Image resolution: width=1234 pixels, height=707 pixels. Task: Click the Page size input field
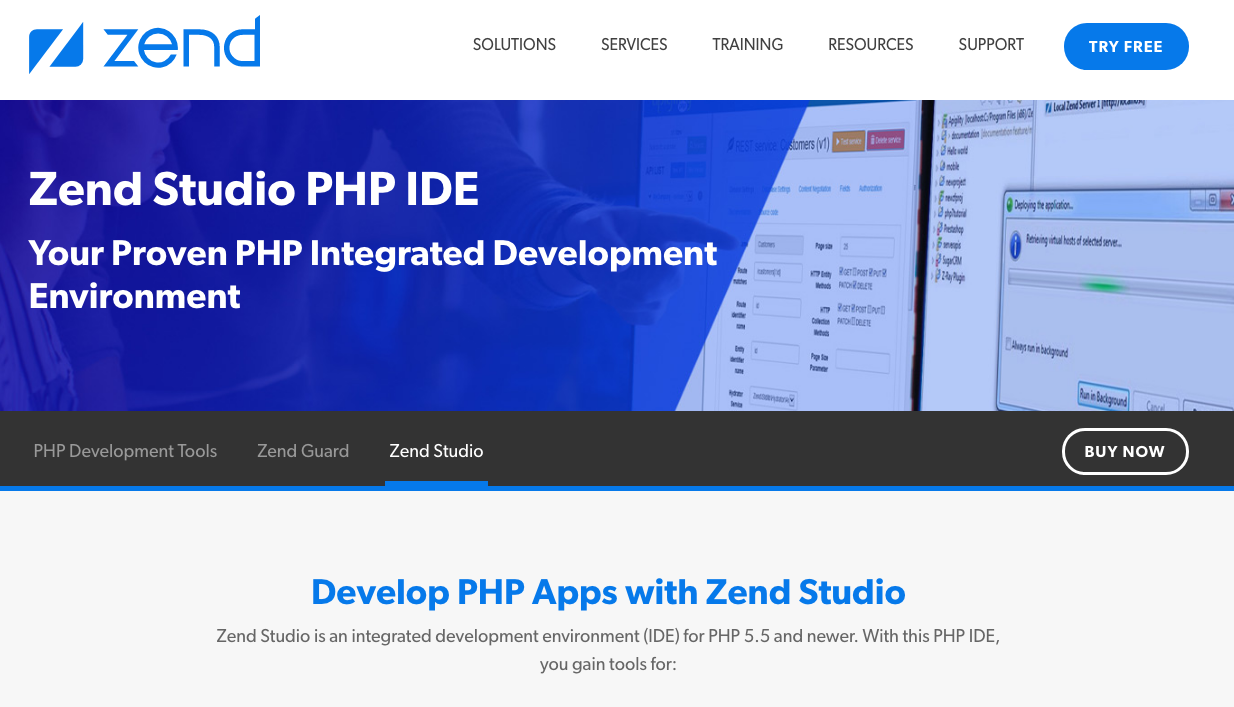click(866, 248)
